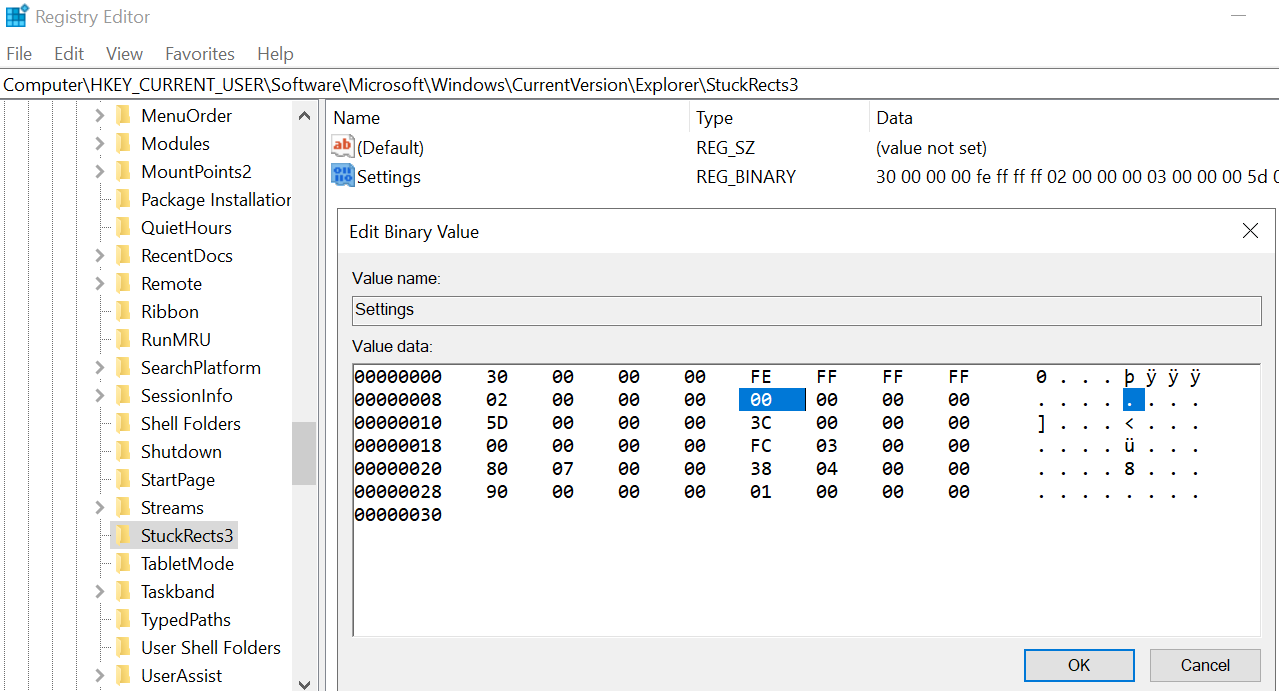Viewport: 1279px width, 691px height.
Task: Select the SearchPlatform folder icon
Action: click(x=124, y=368)
